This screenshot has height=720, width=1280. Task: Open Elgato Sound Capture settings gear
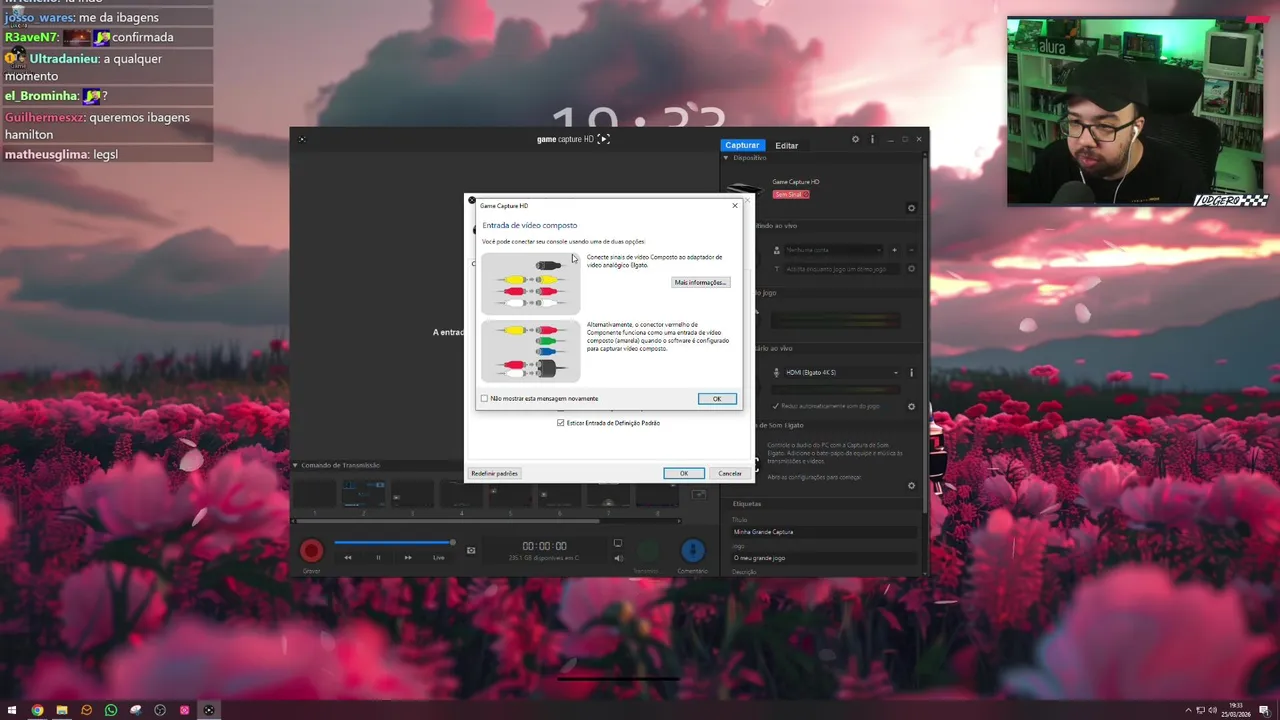pos(911,486)
